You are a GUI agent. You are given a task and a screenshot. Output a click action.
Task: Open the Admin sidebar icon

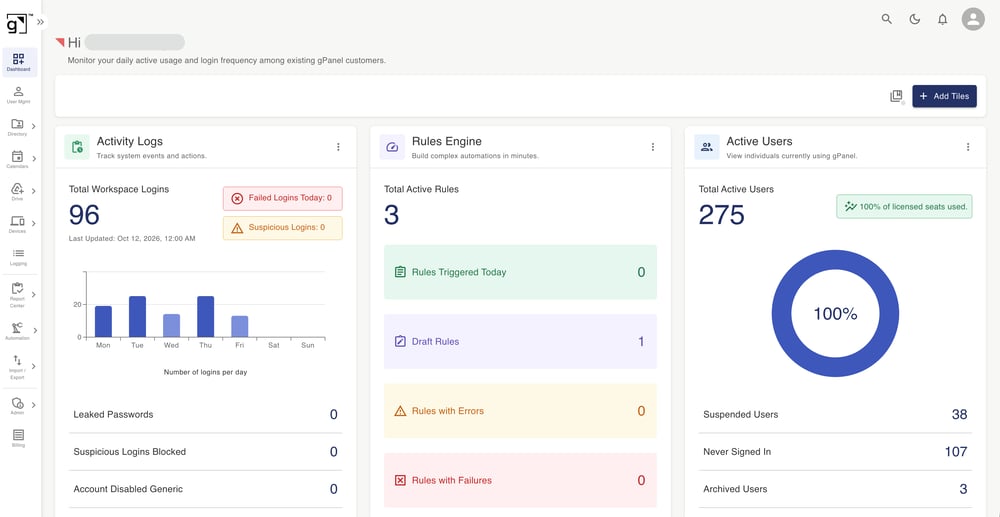point(17,404)
